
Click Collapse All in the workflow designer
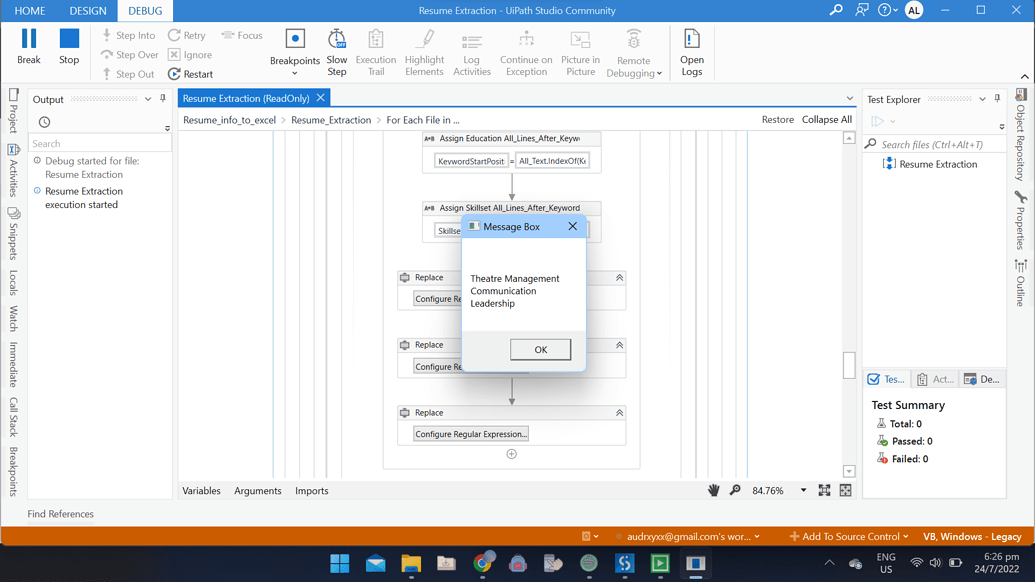[827, 118]
